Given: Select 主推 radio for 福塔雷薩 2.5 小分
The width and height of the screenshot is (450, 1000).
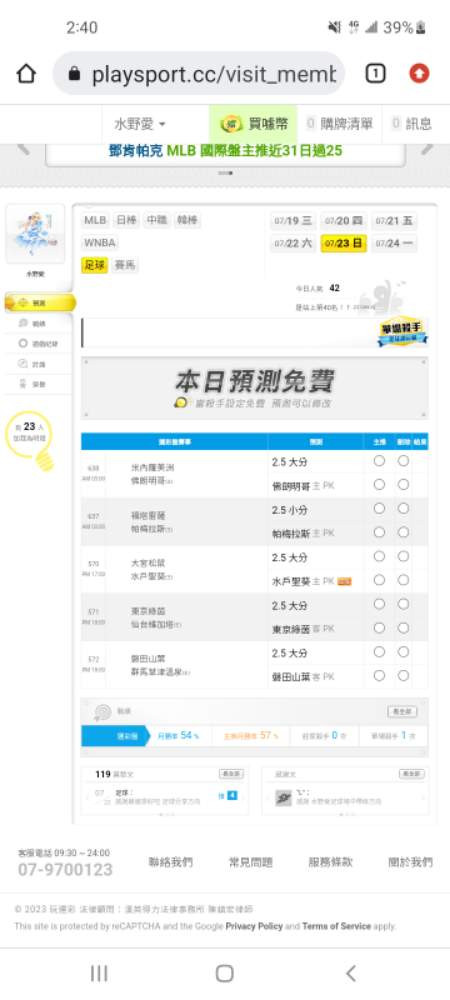Looking at the screenshot, I should 379,508.
